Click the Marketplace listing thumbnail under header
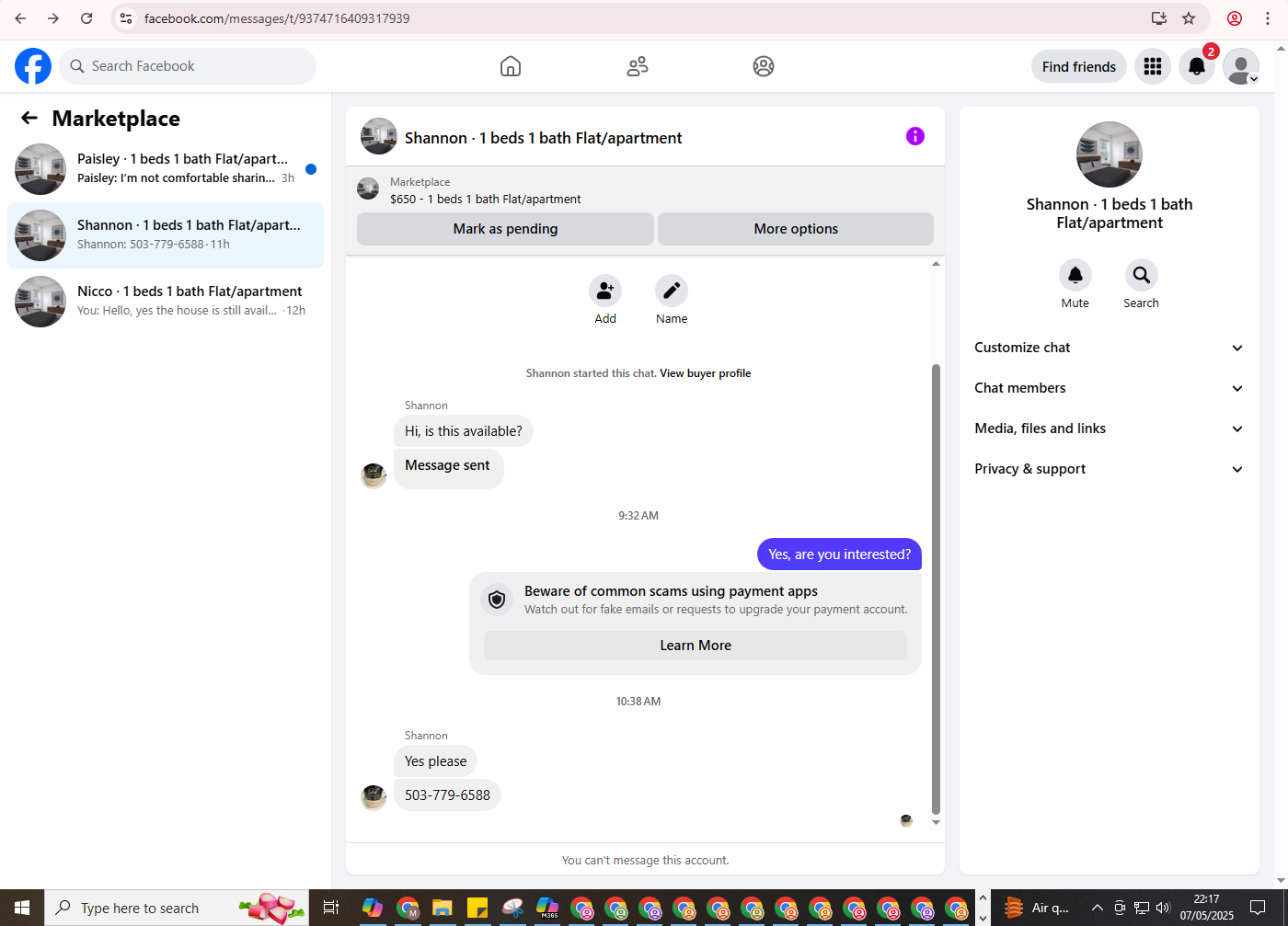The width and height of the screenshot is (1288, 926). click(368, 189)
